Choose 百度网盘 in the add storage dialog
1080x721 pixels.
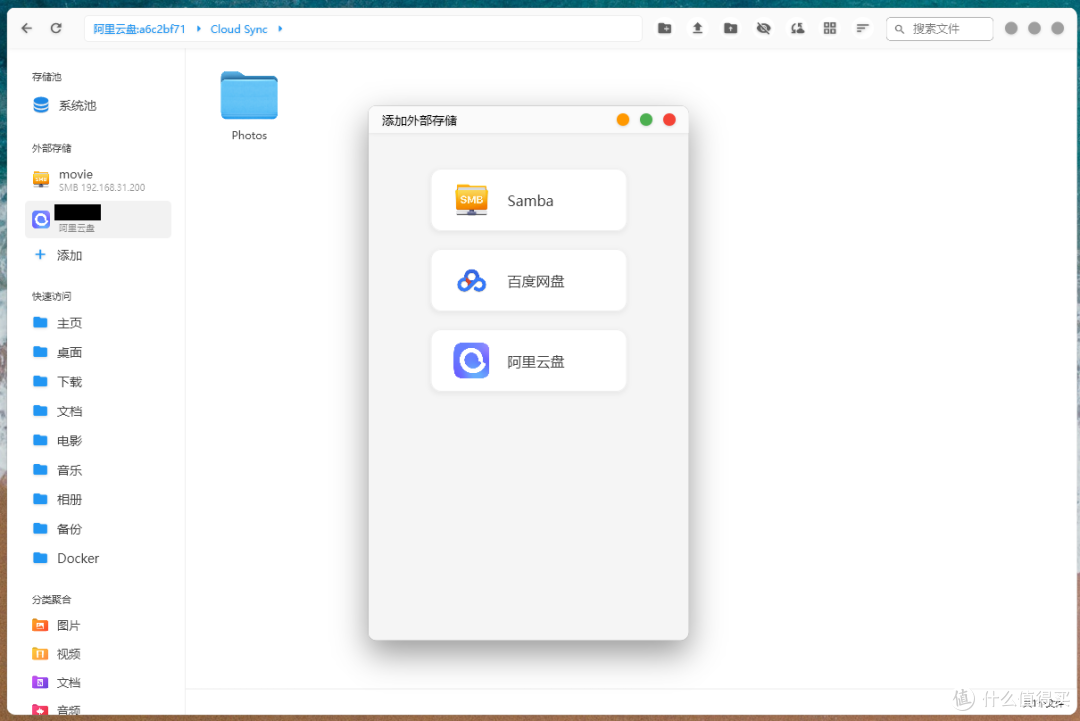tap(528, 281)
